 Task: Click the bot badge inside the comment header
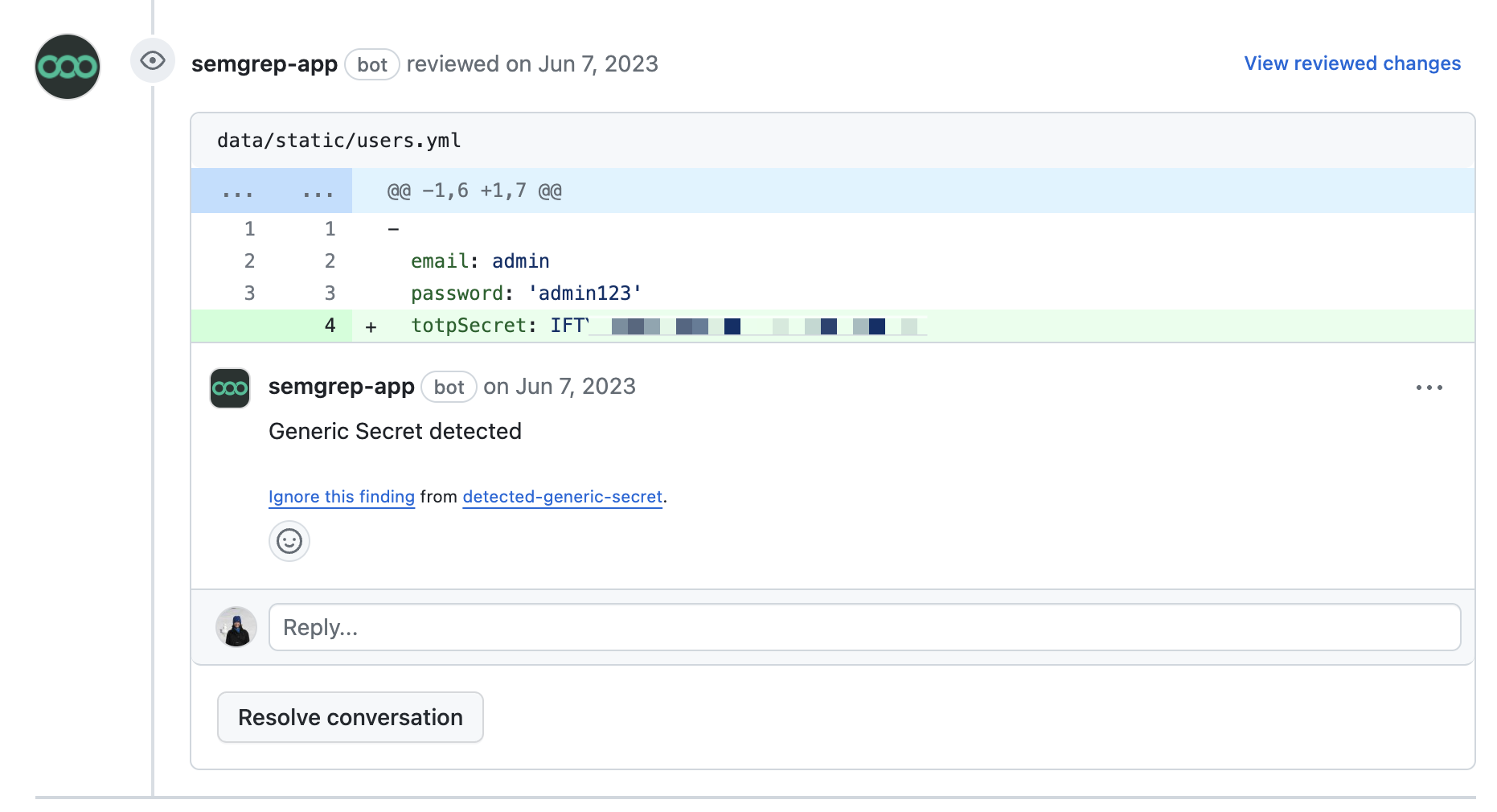449,387
